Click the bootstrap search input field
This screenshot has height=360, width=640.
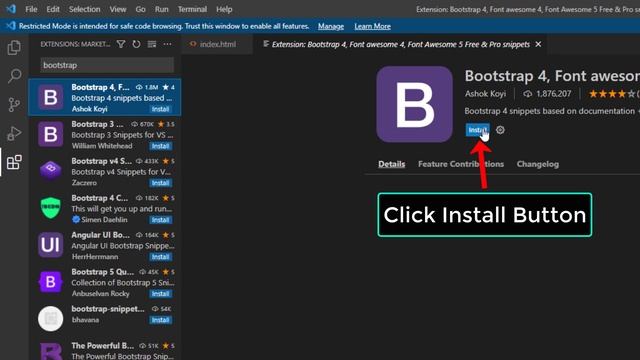click(x=107, y=65)
